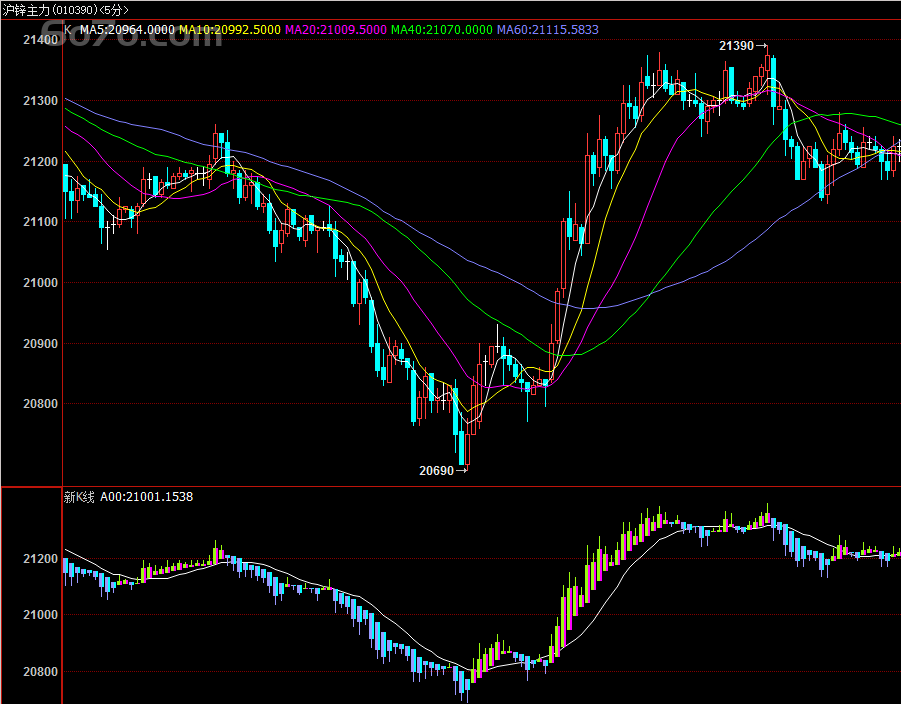Click the 20900 price axis label

[40, 344]
